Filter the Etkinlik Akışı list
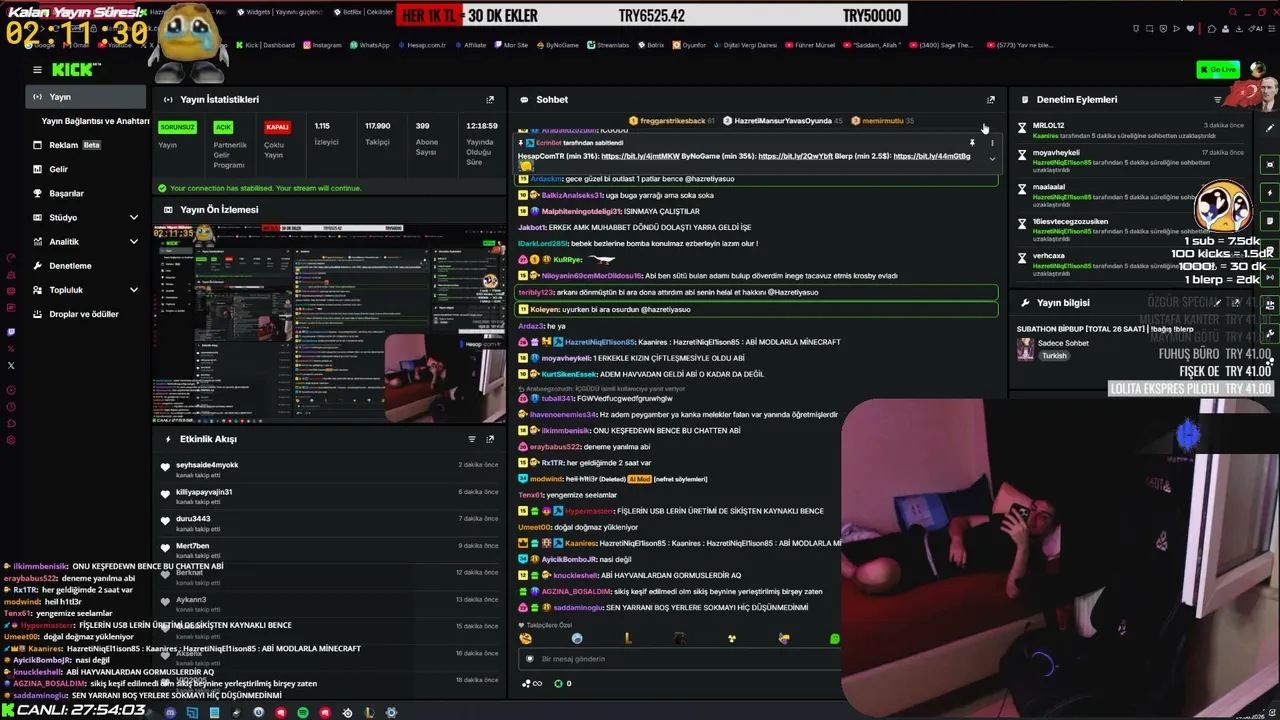1280x720 pixels. coord(472,439)
